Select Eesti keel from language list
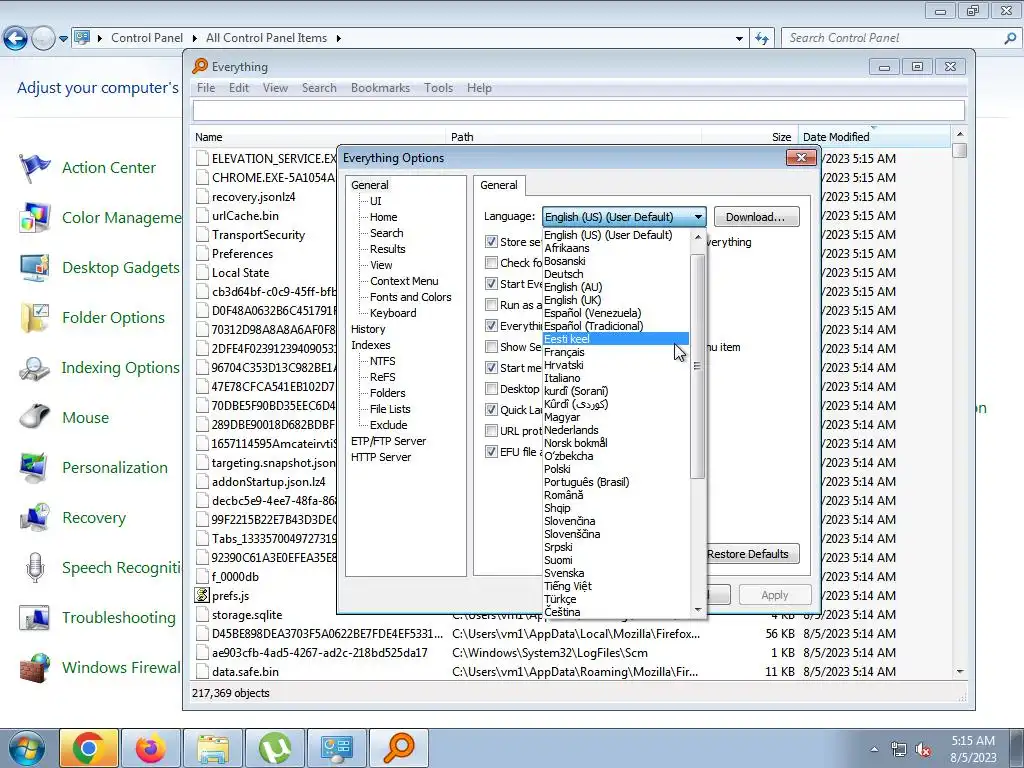1024x768 pixels. point(615,339)
